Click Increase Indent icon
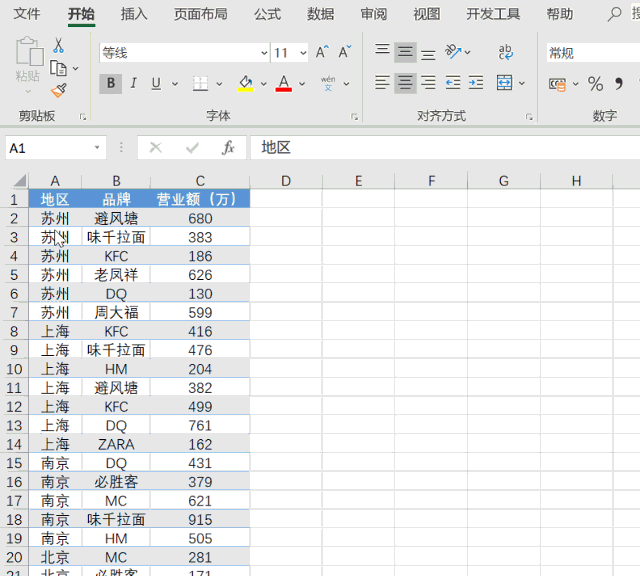This screenshot has width=640, height=576. point(476,83)
